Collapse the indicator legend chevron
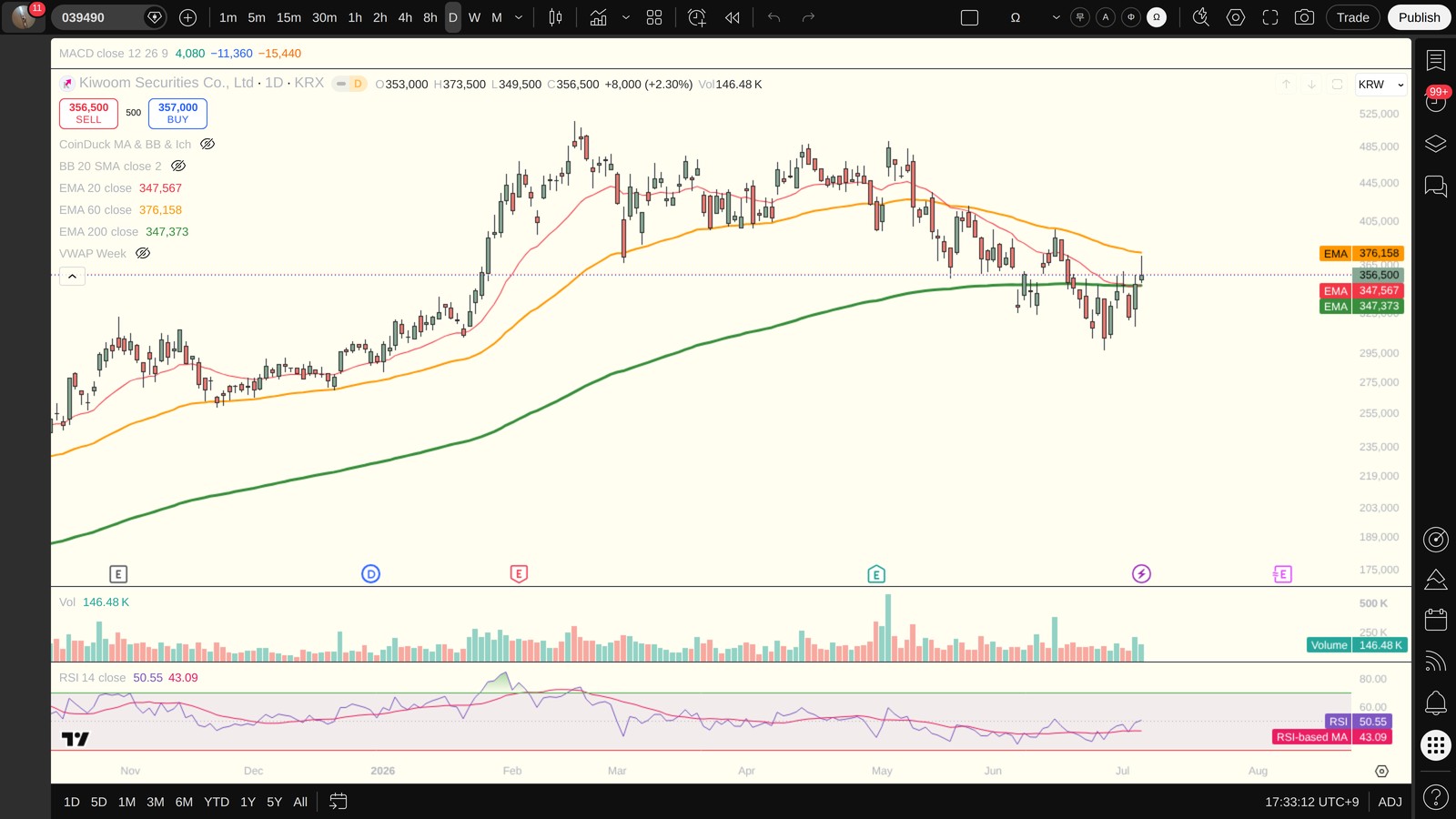The image size is (1456, 819). pyautogui.click(x=72, y=276)
